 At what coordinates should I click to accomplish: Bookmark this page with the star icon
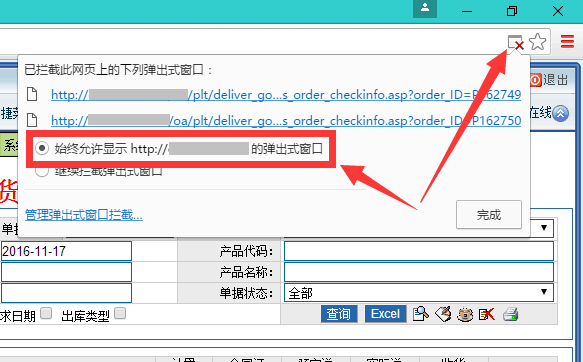[x=538, y=42]
